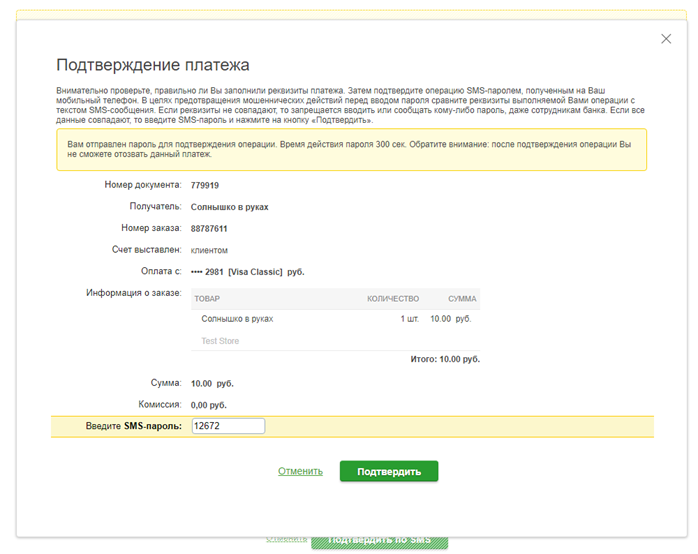Click the Комиссия value 0,00 руб.

tap(209, 405)
